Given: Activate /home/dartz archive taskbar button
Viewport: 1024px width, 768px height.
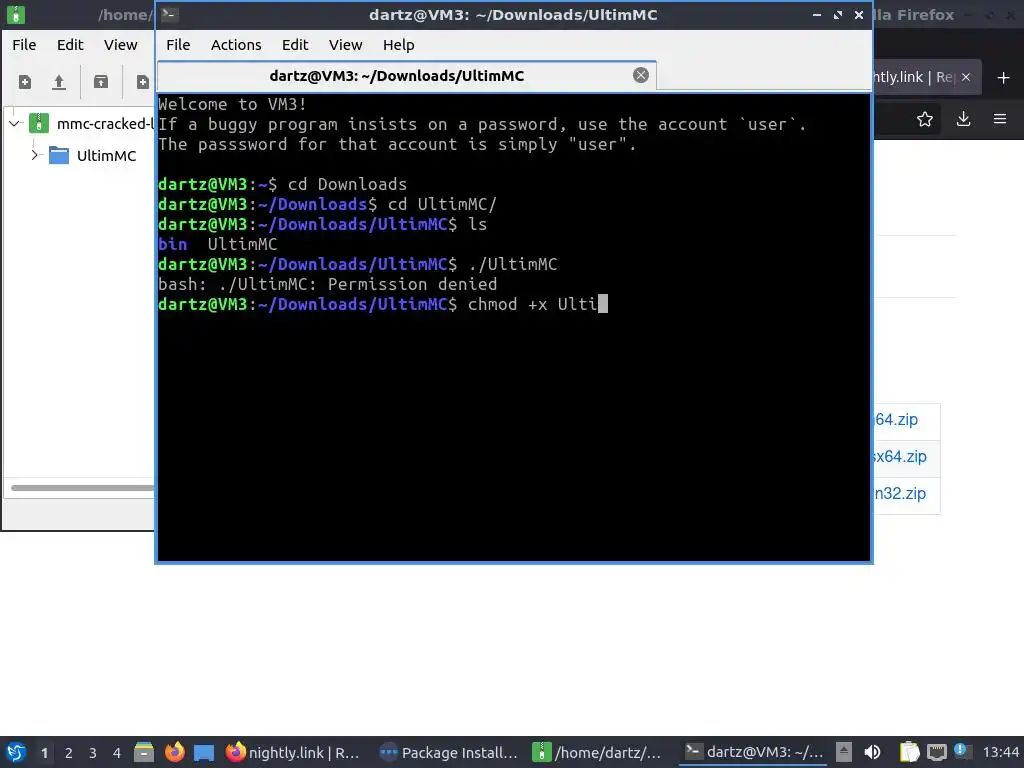Looking at the screenshot, I should (598, 752).
